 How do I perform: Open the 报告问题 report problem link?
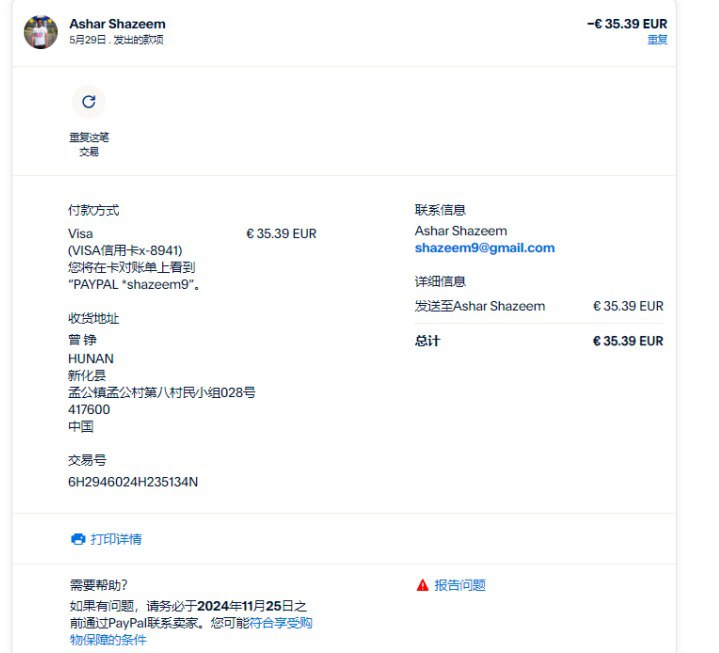(460, 585)
